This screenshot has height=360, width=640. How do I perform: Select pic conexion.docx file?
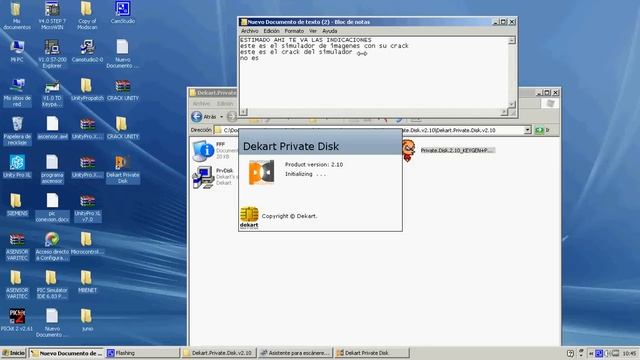[52, 208]
